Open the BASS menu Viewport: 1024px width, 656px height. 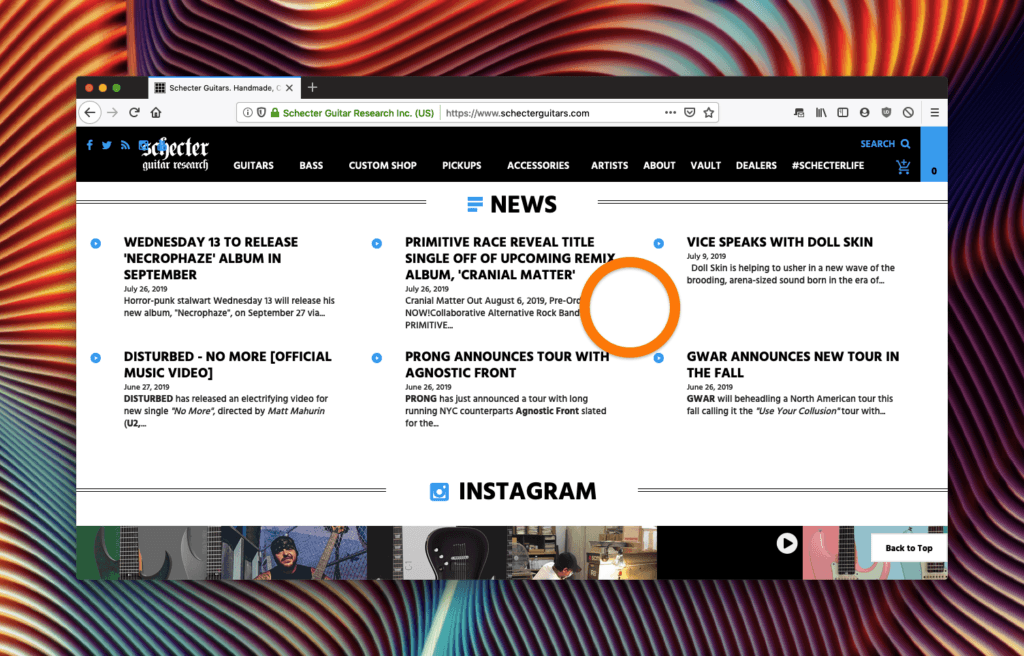[311, 165]
